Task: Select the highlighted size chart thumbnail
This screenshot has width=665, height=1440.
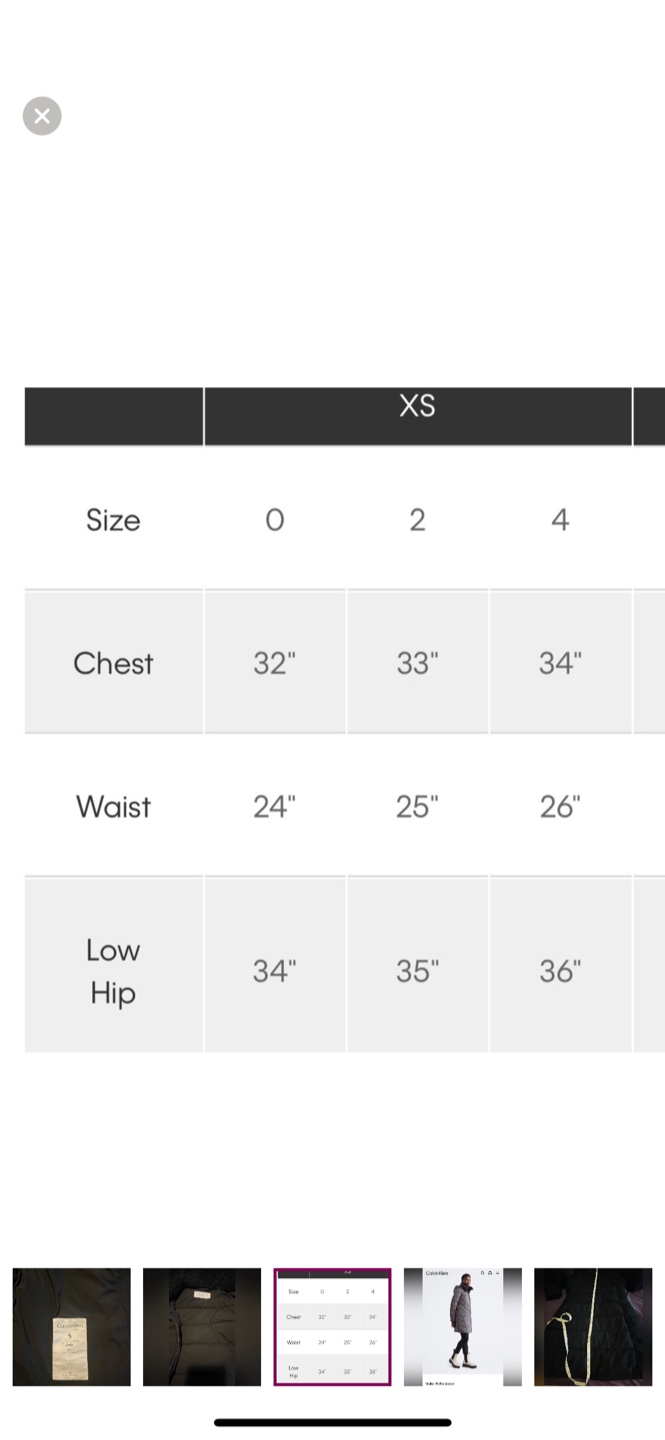Action: [x=332, y=1326]
